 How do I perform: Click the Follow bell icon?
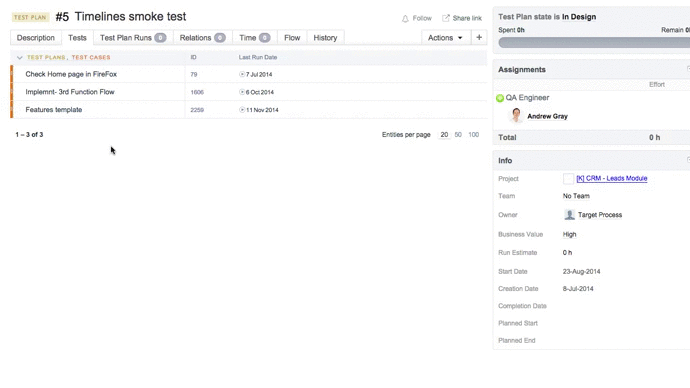[405, 18]
